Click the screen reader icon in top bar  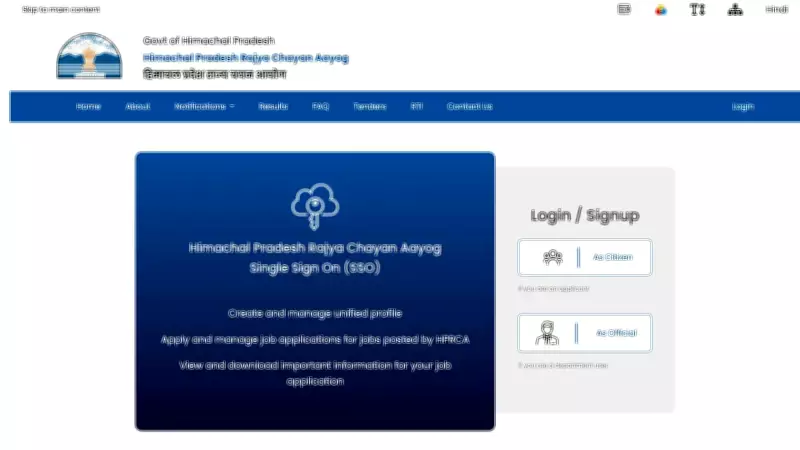tap(623, 9)
